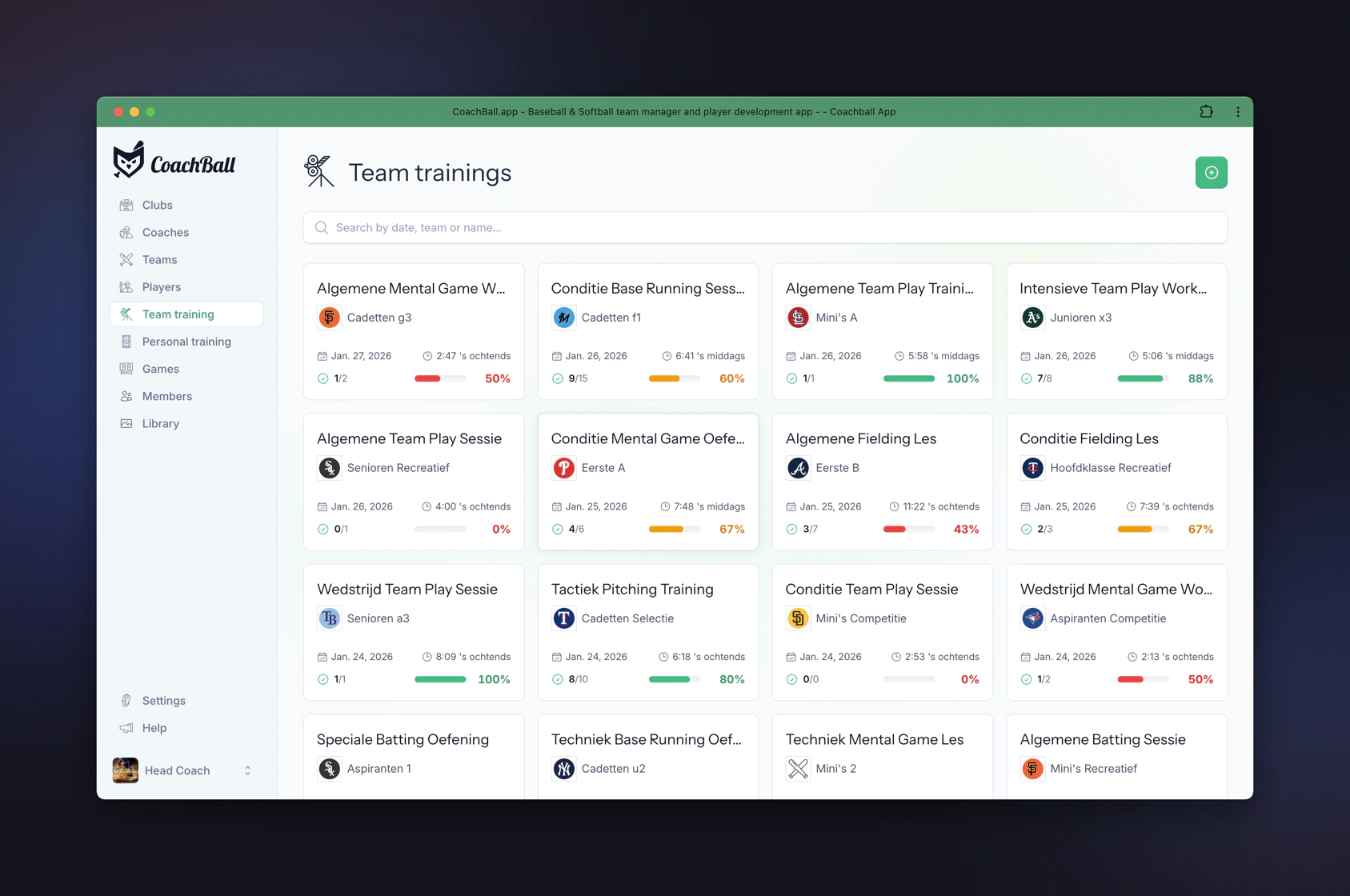Screen dimensions: 1350x896
Task: Click the CoachBall logo
Action: pyautogui.click(x=174, y=161)
